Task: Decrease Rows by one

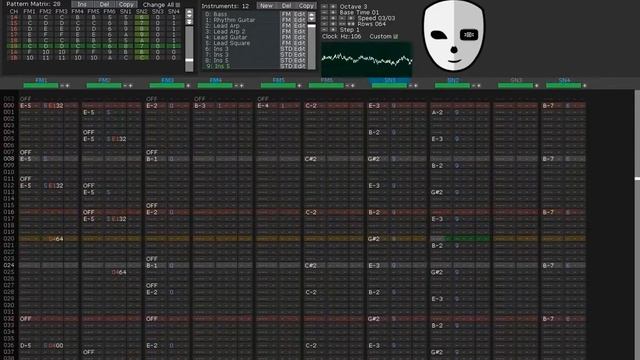Action: coord(324,24)
